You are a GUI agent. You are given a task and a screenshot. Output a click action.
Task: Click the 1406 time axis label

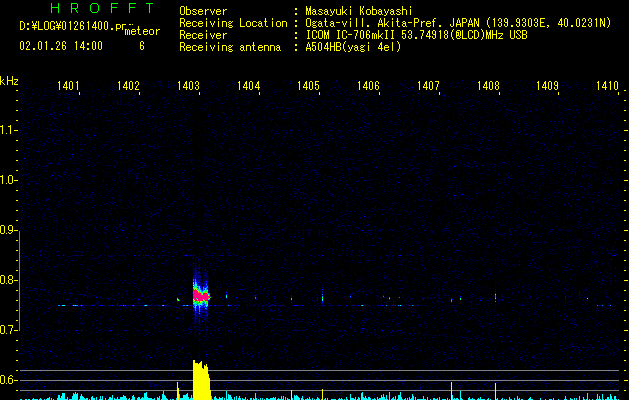368,85
